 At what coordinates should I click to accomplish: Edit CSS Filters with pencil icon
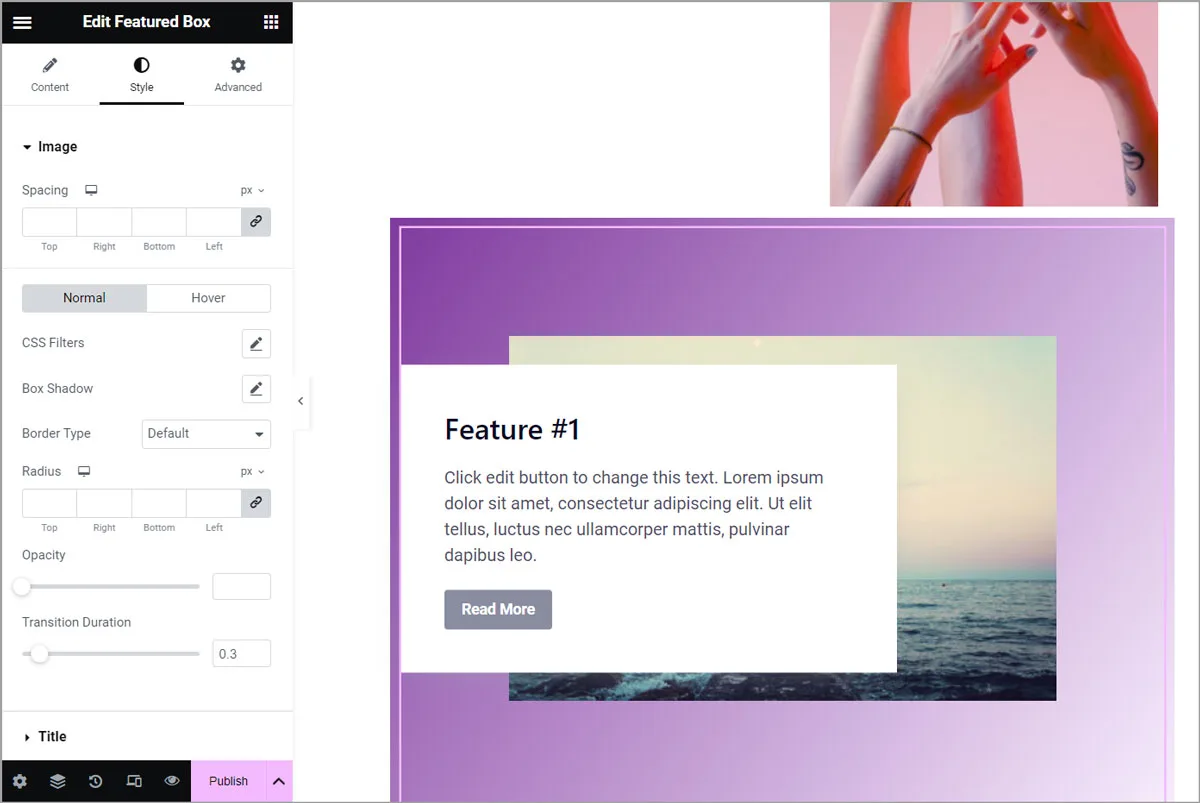256,343
